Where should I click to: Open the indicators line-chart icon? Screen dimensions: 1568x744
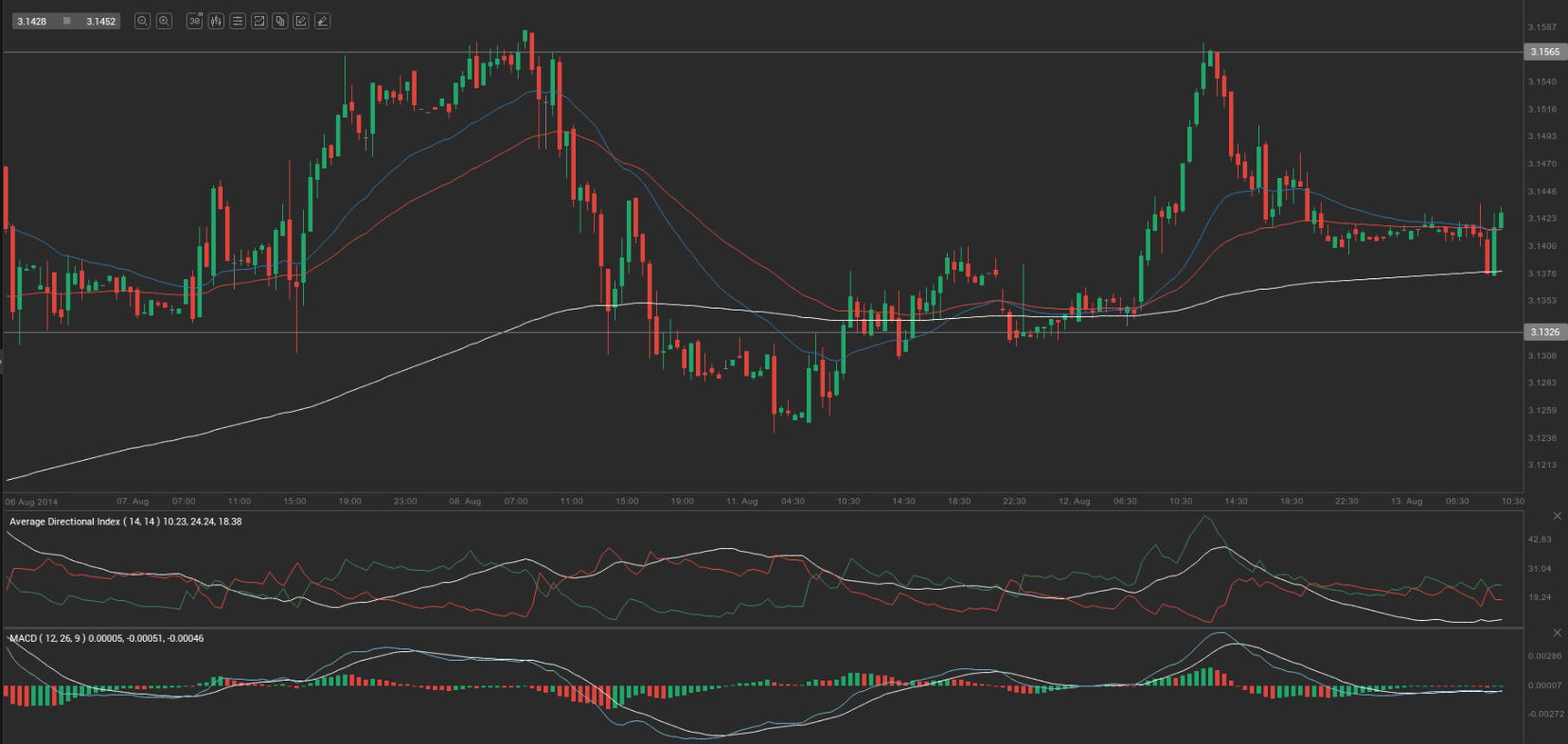point(258,21)
